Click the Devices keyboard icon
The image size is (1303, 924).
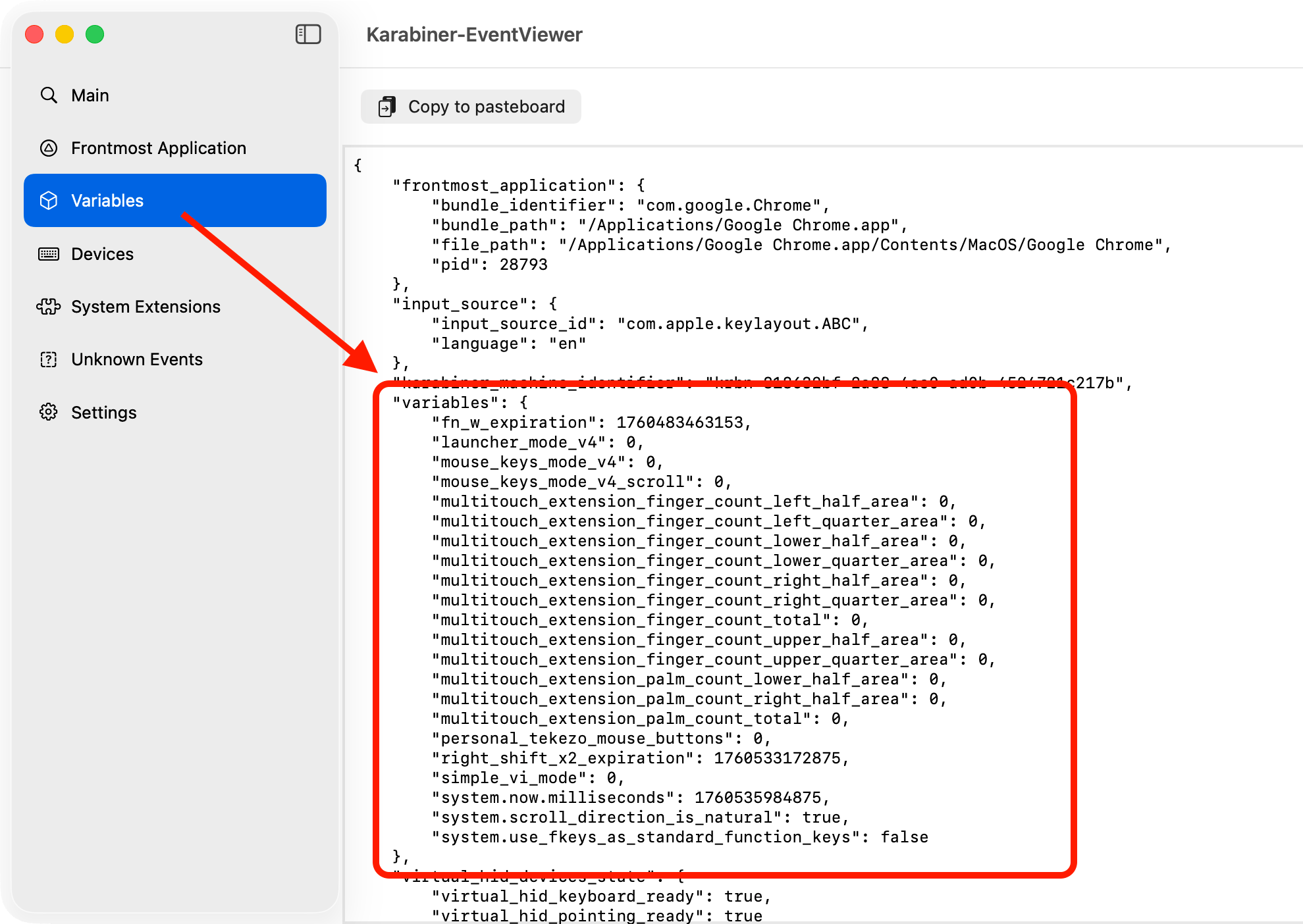point(49,253)
